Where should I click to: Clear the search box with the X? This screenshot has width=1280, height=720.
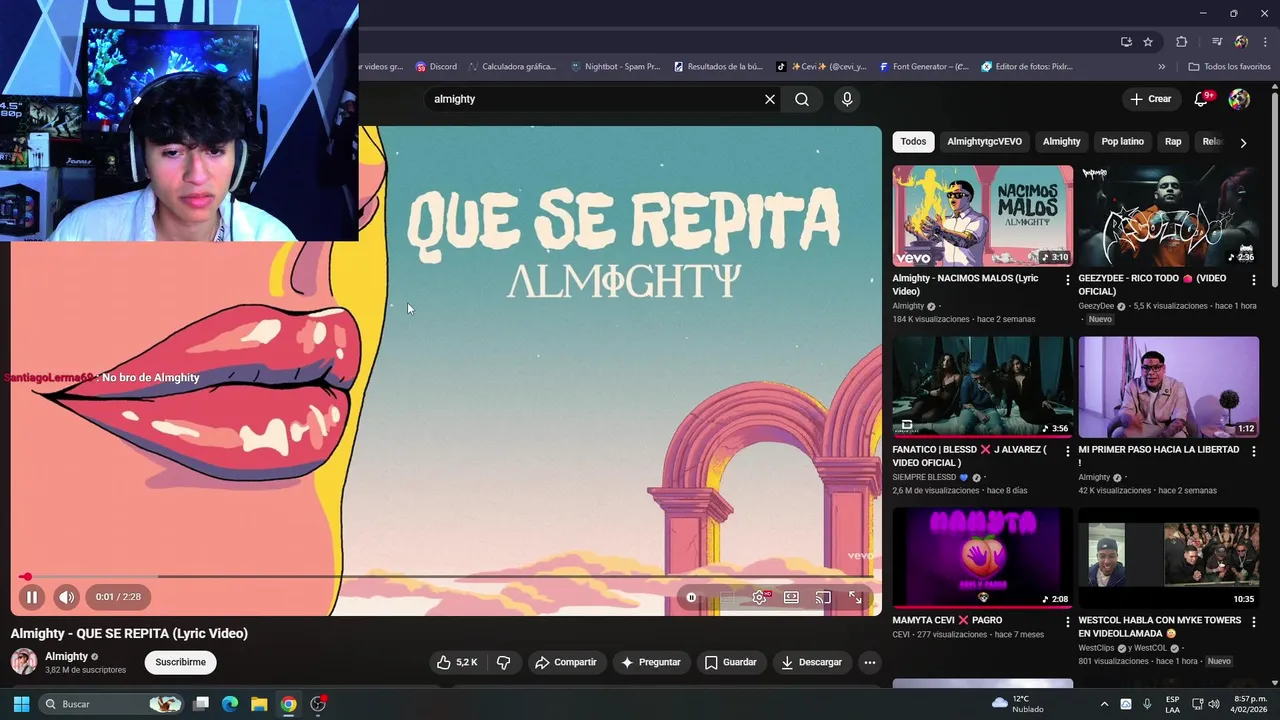770,99
